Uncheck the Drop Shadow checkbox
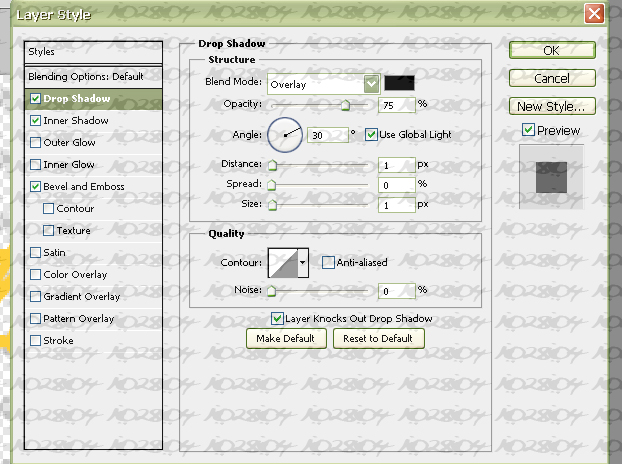Image resolution: width=622 pixels, height=464 pixels. click(x=35, y=99)
